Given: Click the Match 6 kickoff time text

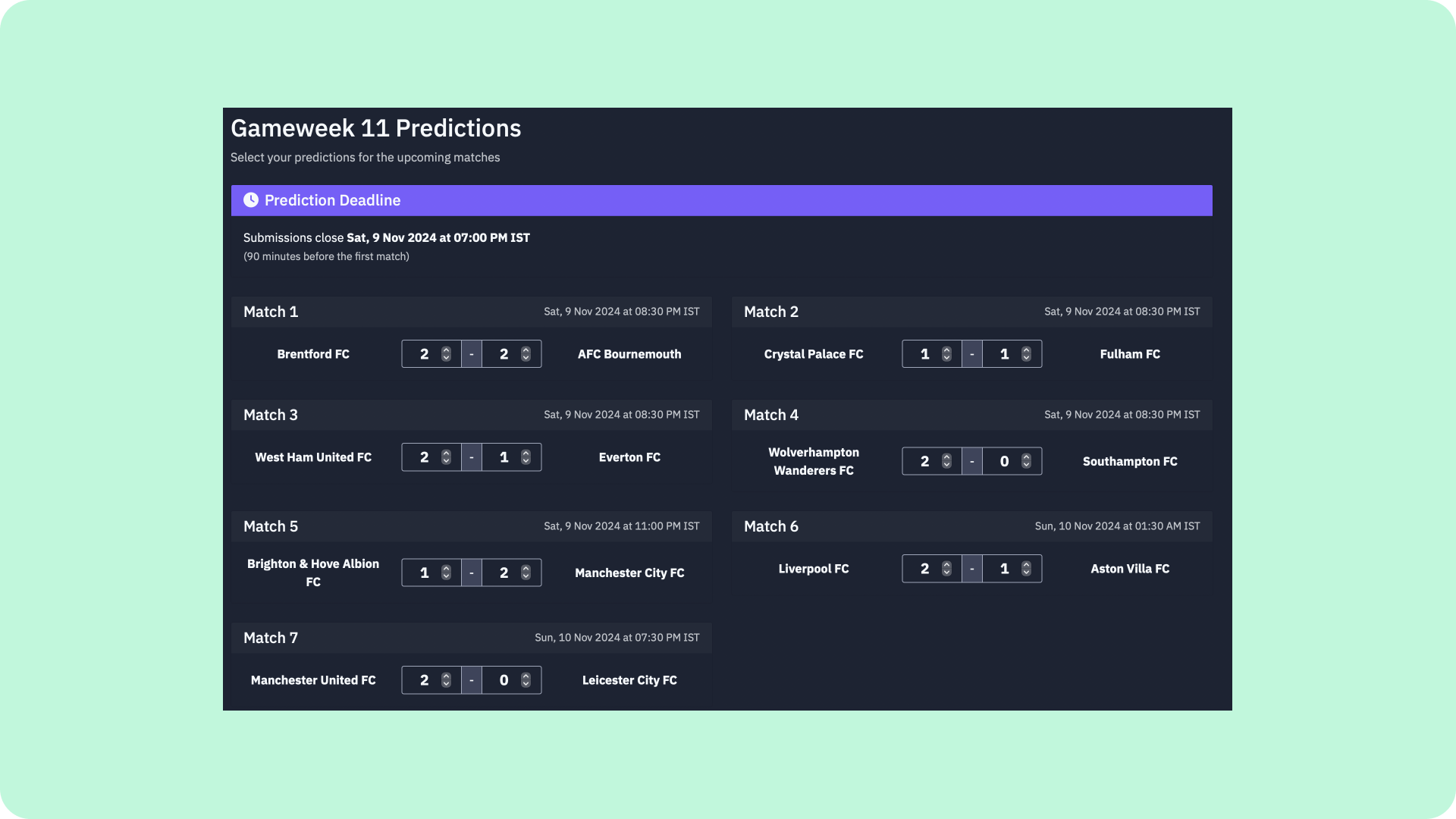Looking at the screenshot, I should (1117, 526).
